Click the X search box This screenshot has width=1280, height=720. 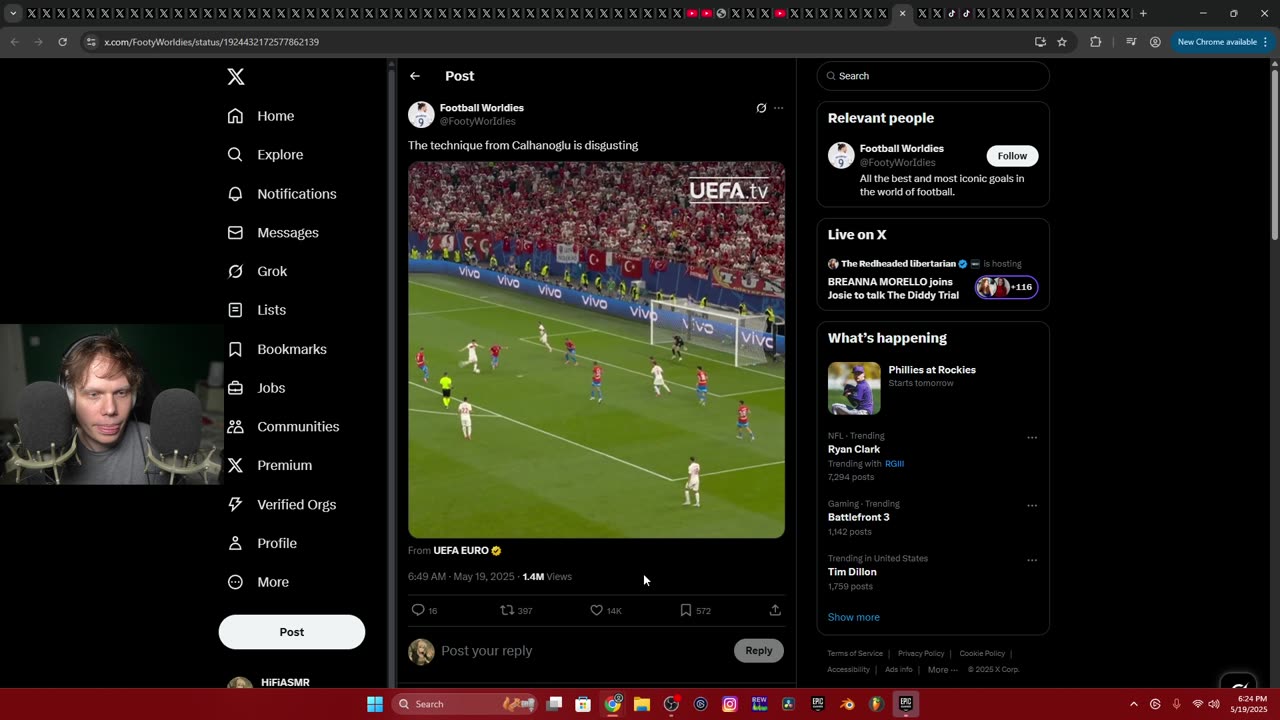pos(933,76)
